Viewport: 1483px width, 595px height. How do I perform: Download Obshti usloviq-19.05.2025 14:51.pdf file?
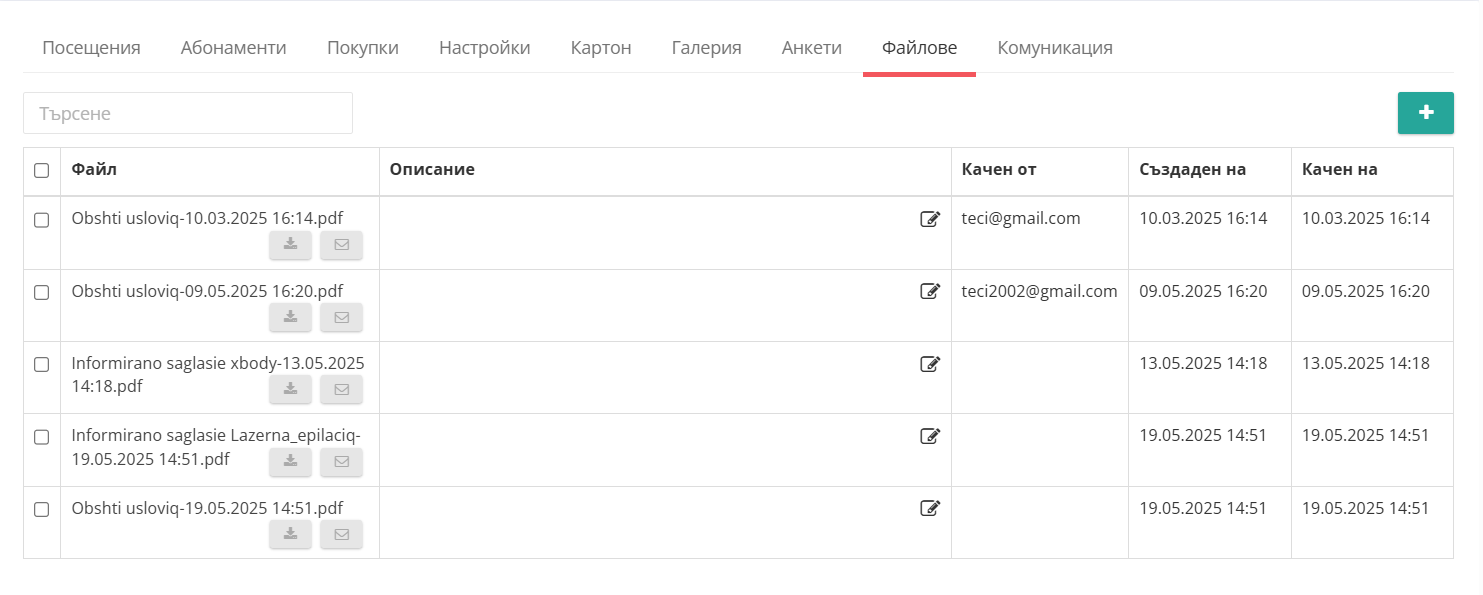click(290, 534)
